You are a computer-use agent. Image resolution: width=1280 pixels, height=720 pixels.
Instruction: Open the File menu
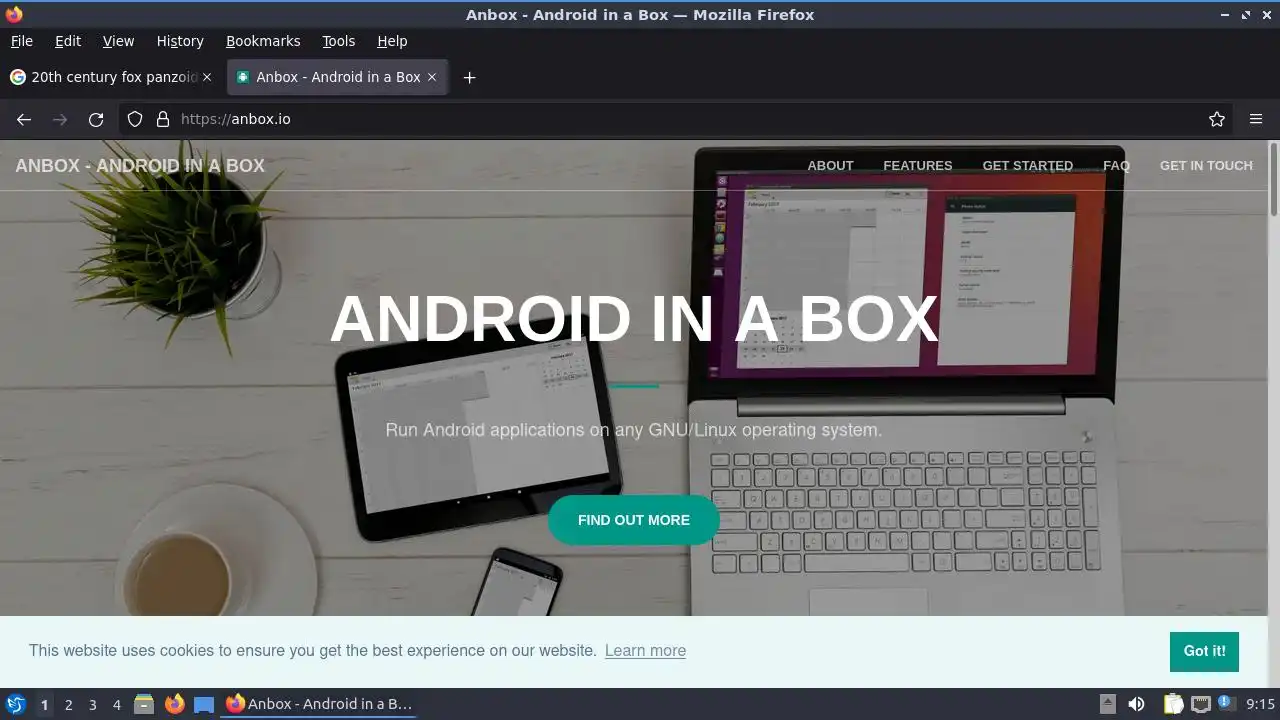tap(21, 41)
